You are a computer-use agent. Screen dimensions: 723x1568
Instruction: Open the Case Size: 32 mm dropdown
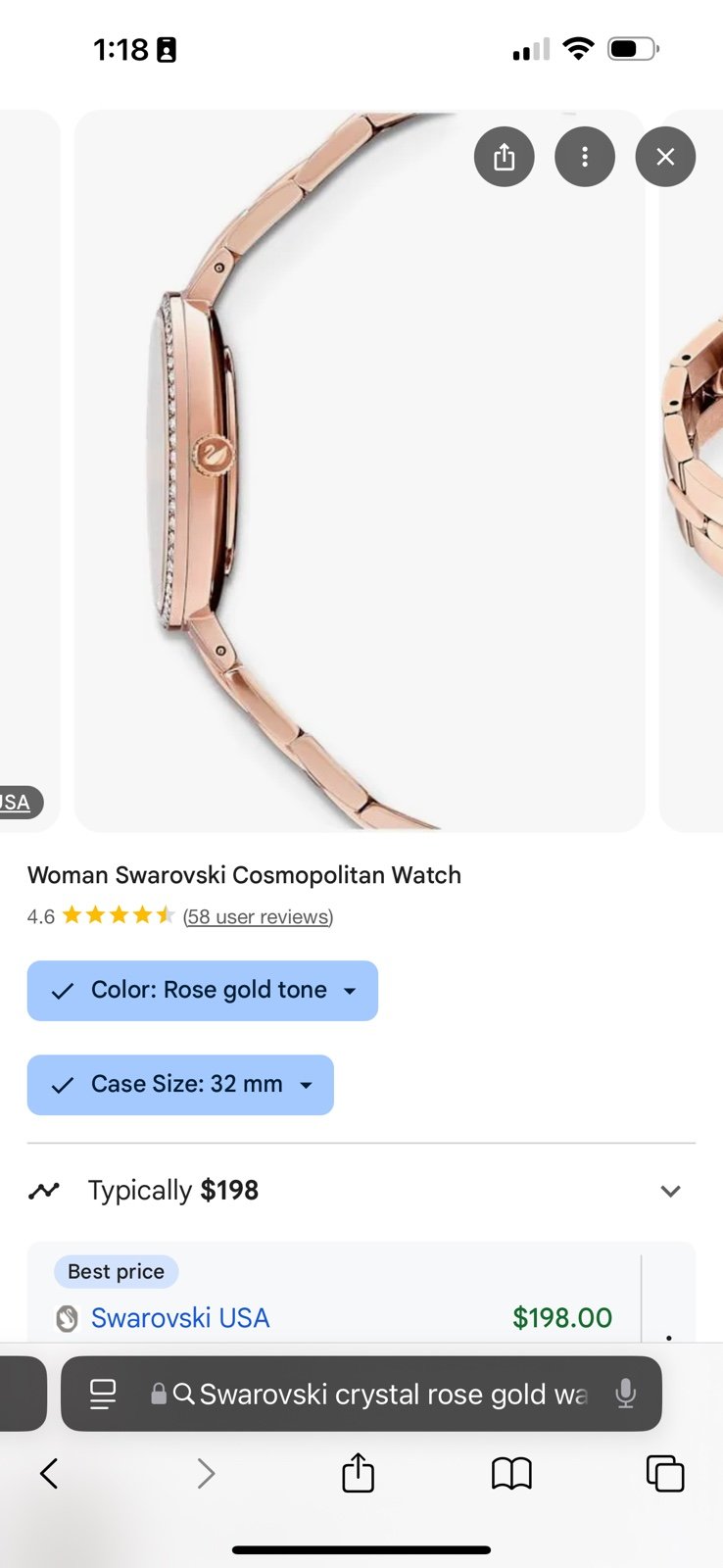[x=180, y=1085]
